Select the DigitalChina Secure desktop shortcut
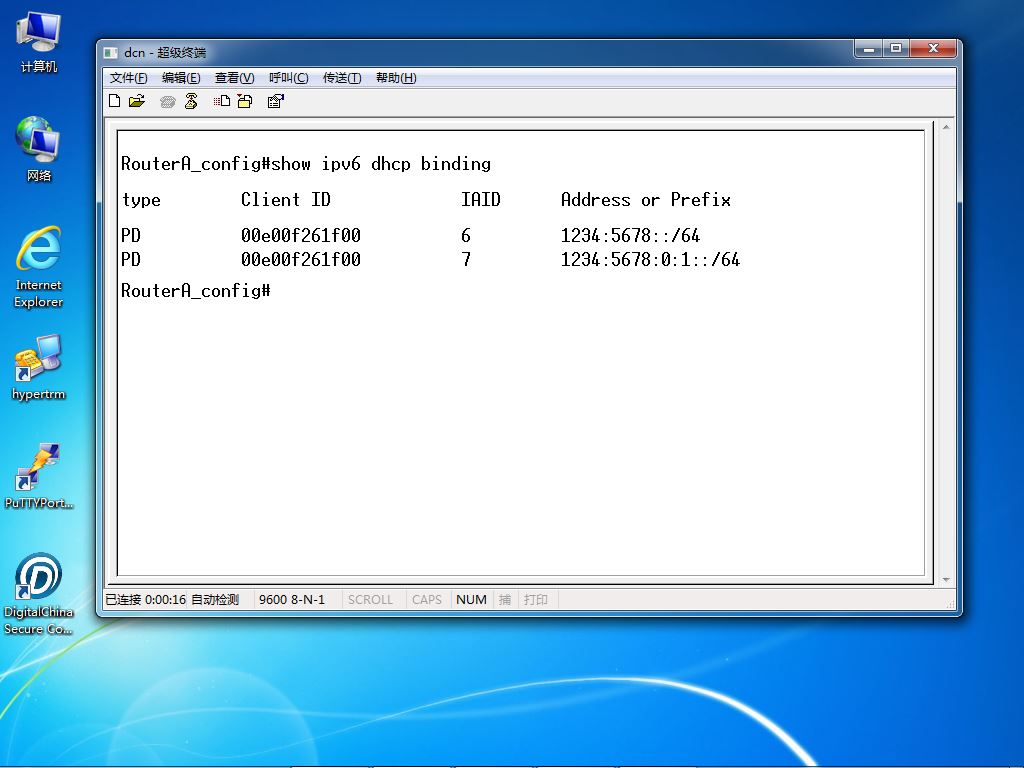Viewport: 1024px width, 768px height. pyautogui.click(x=39, y=594)
